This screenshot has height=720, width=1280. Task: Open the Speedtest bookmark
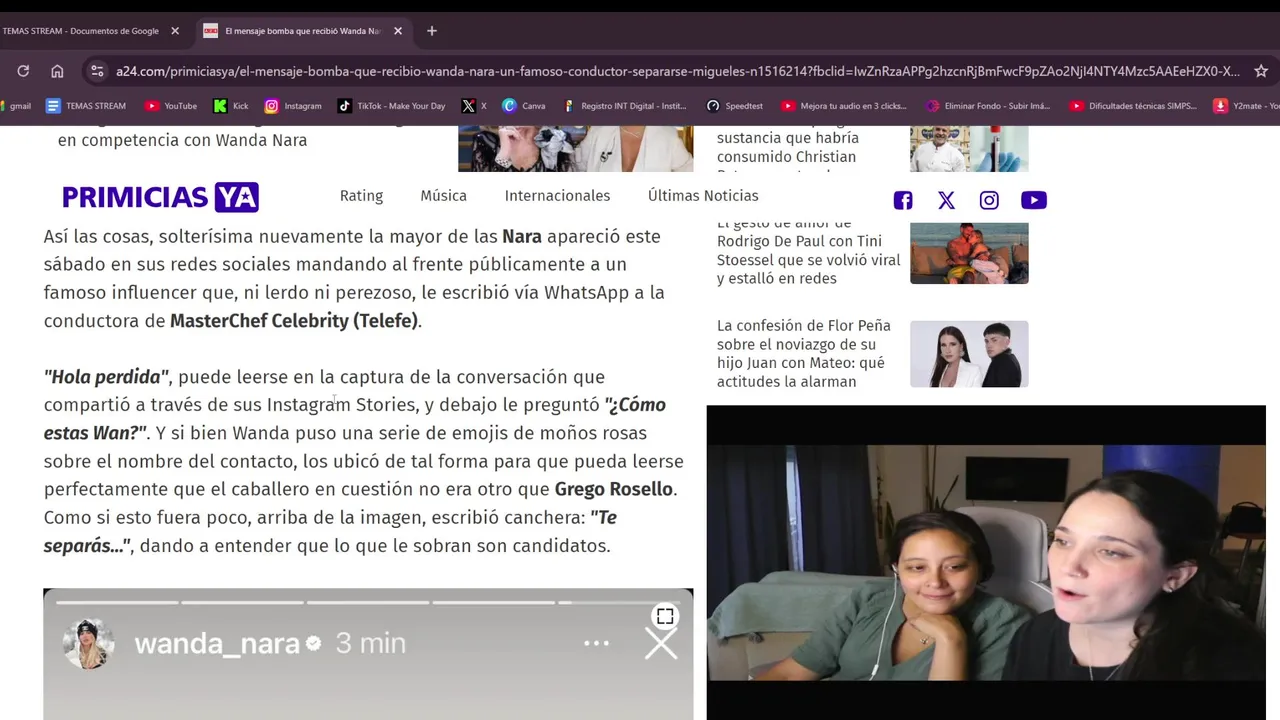(x=734, y=106)
